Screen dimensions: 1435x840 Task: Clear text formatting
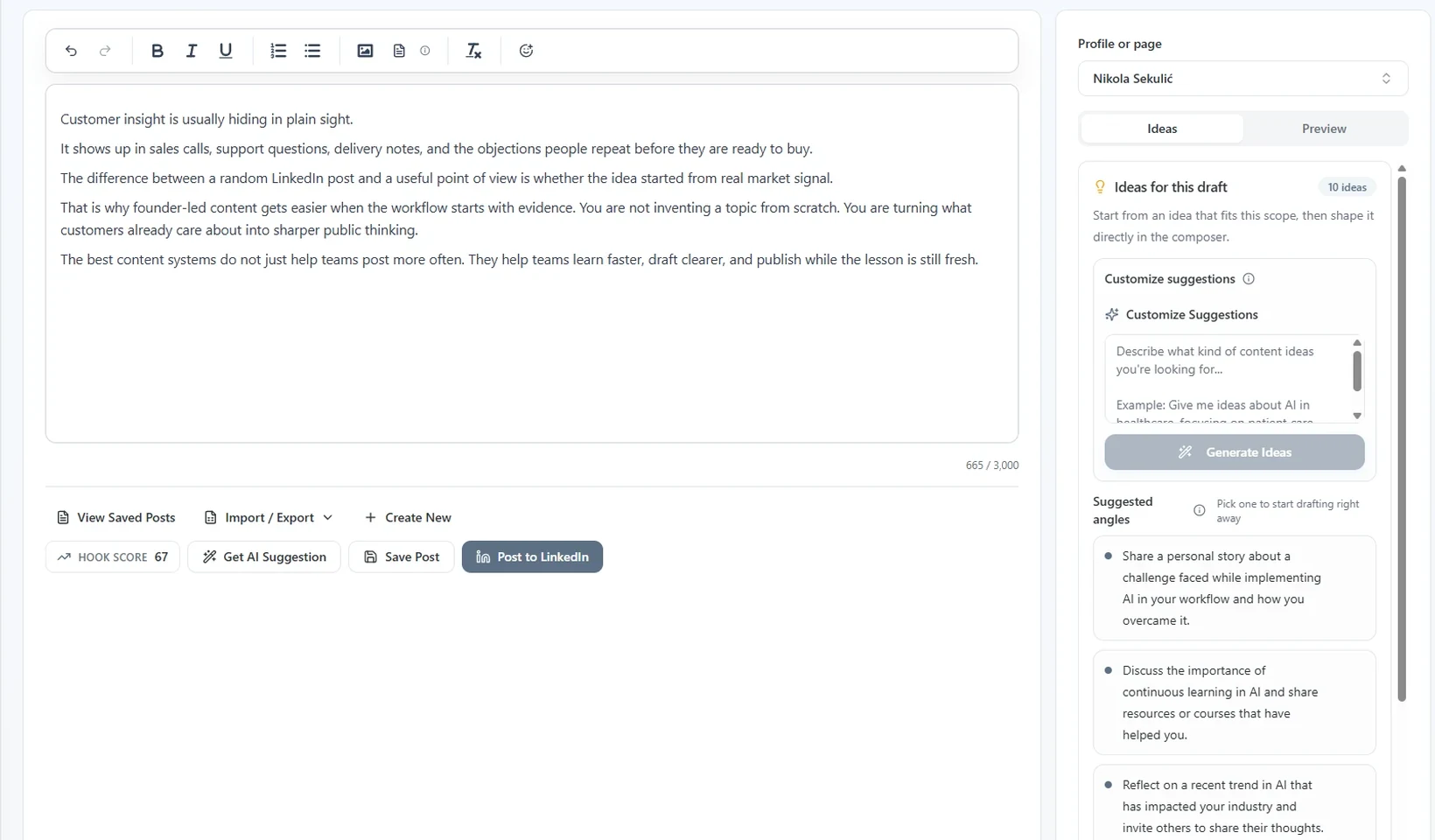(473, 51)
